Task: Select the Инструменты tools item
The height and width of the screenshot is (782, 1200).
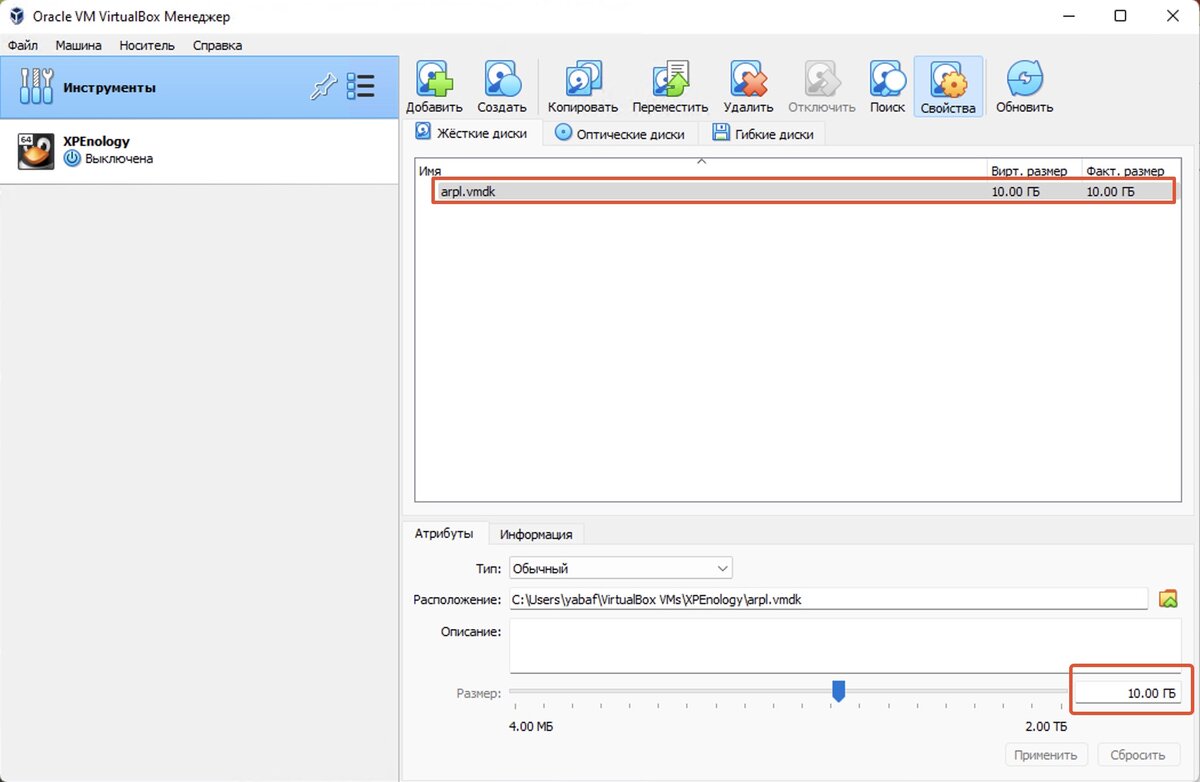Action: pyautogui.click(x=199, y=87)
